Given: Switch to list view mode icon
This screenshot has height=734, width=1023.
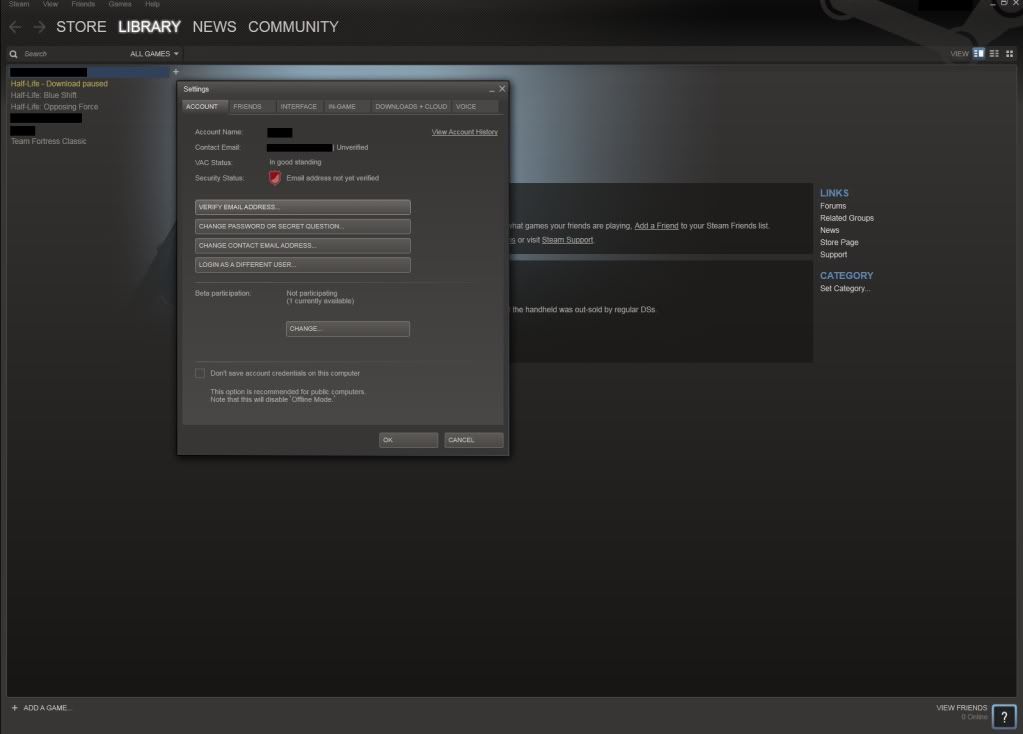Looking at the screenshot, I should click(x=994, y=54).
